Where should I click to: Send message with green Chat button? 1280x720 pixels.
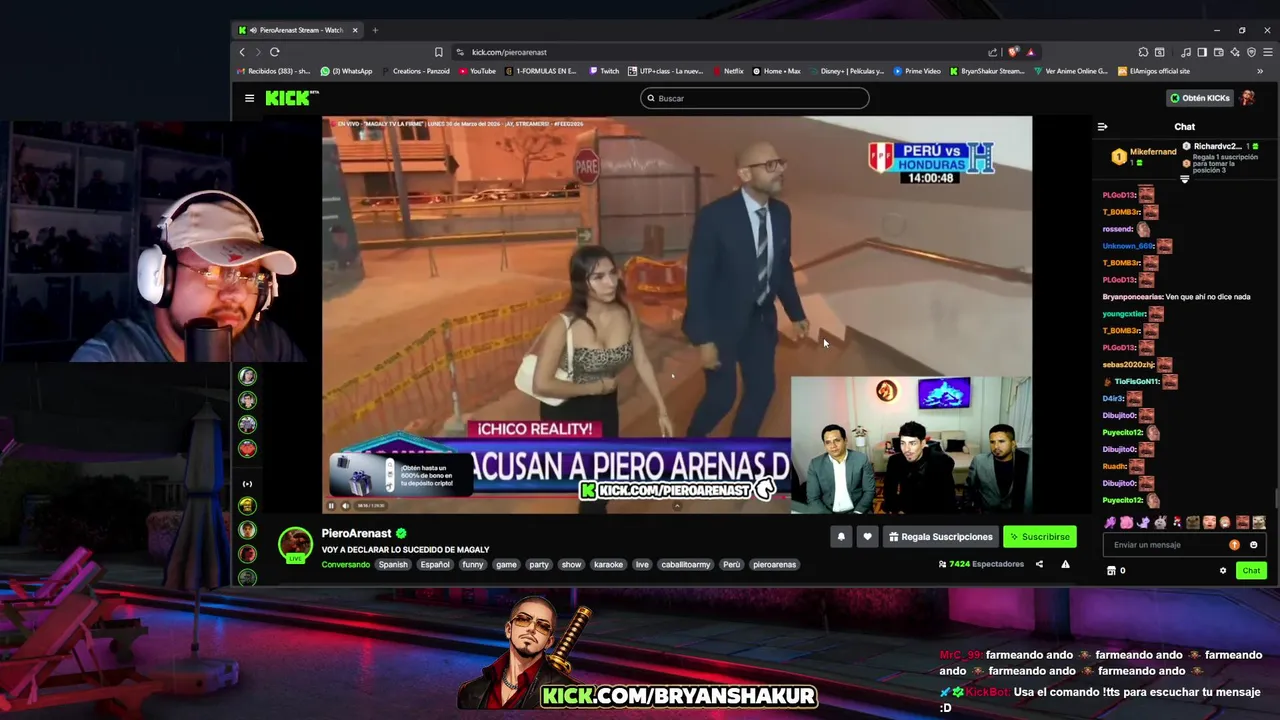pyautogui.click(x=1251, y=571)
